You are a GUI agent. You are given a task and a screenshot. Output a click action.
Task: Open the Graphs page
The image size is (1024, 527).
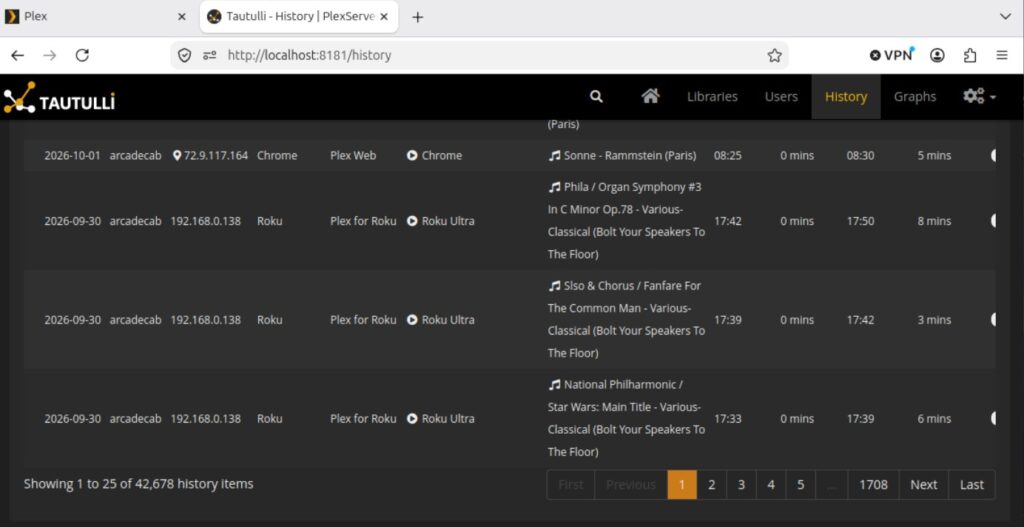coord(915,97)
